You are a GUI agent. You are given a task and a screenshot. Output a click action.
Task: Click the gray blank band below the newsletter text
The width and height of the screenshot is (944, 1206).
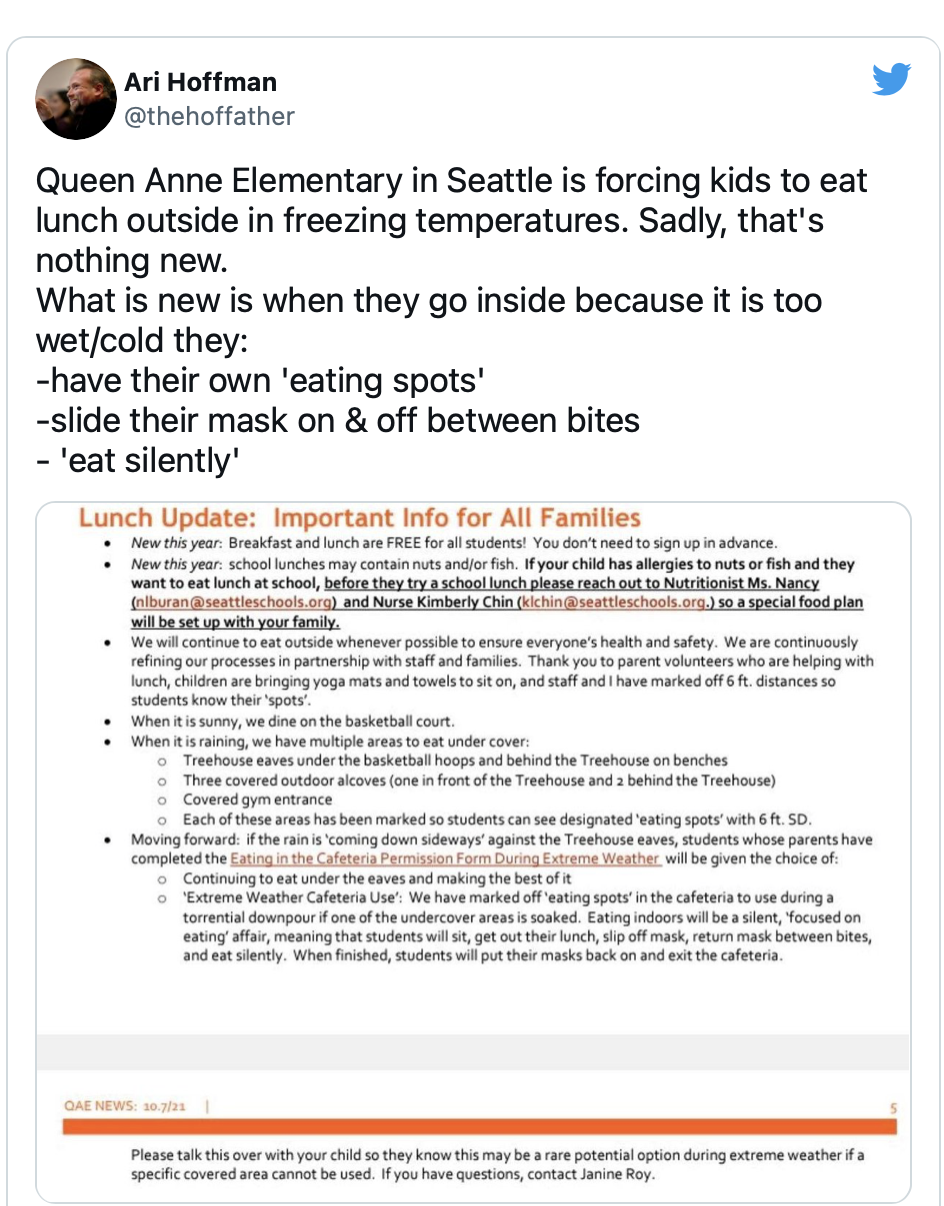pyautogui.click(x=473, y=1053)
